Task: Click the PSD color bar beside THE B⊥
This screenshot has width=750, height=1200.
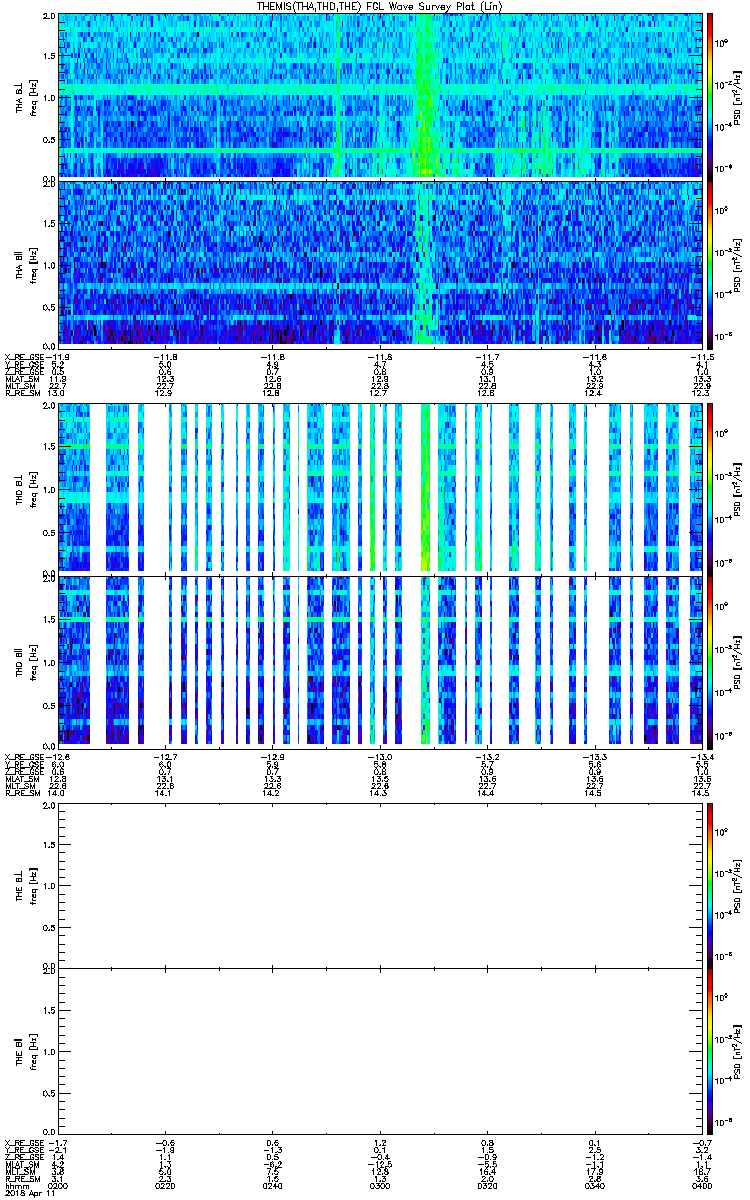Action: coord(710,884)
